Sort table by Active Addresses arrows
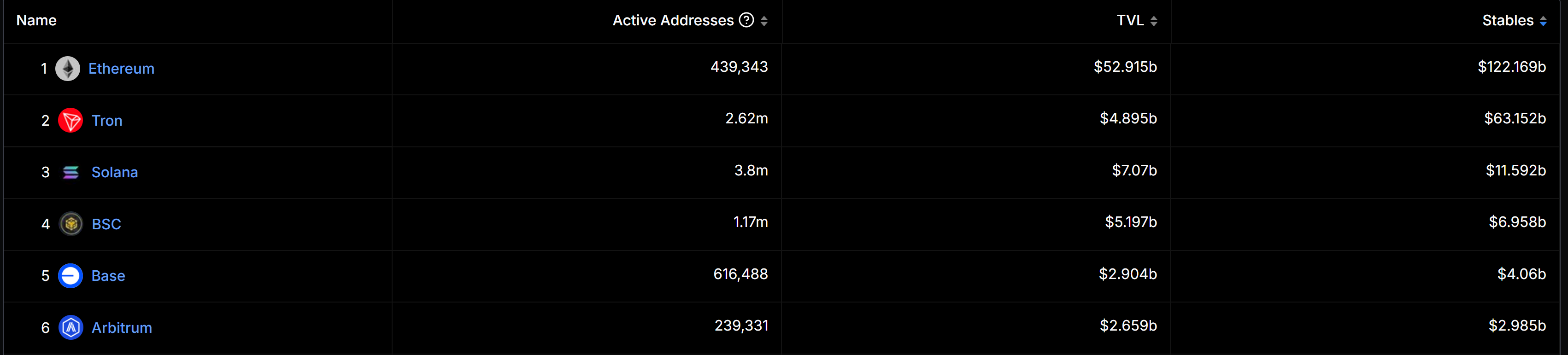 (764, 21)
